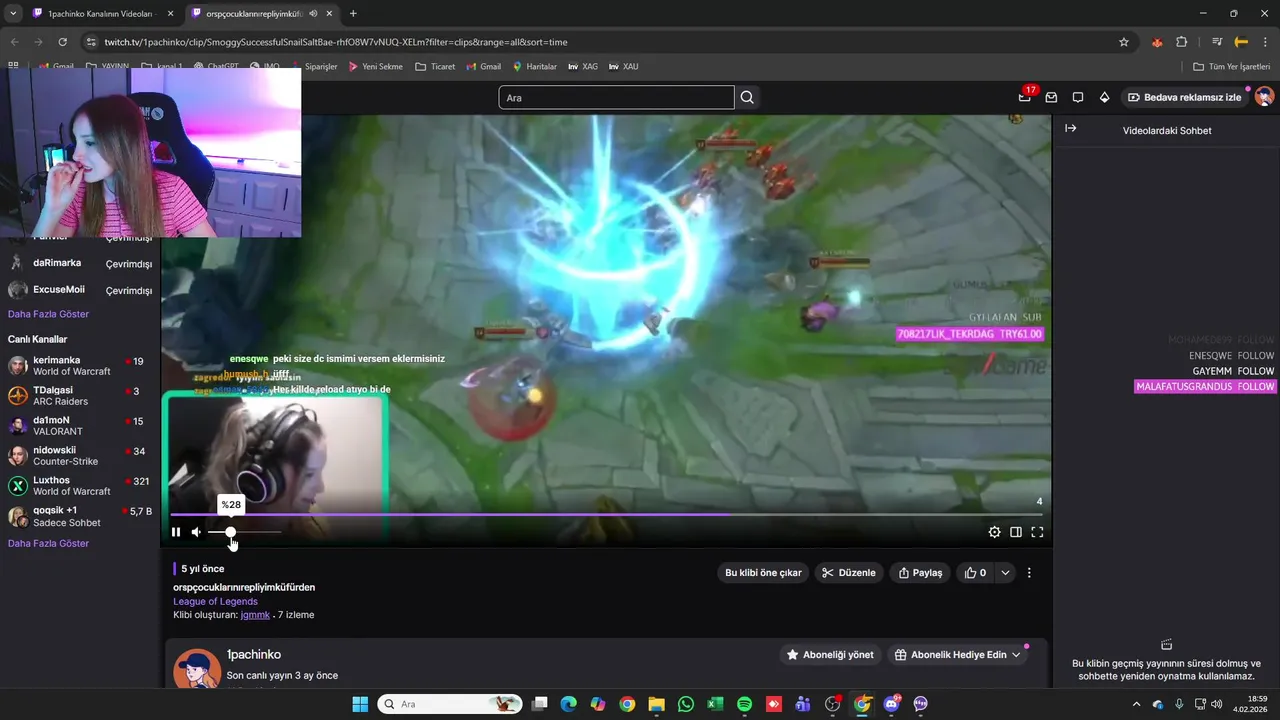Screen dimensions: 1280x720
Task: Open the chat bubble icon in header
Action: (x=1078, y=97)
